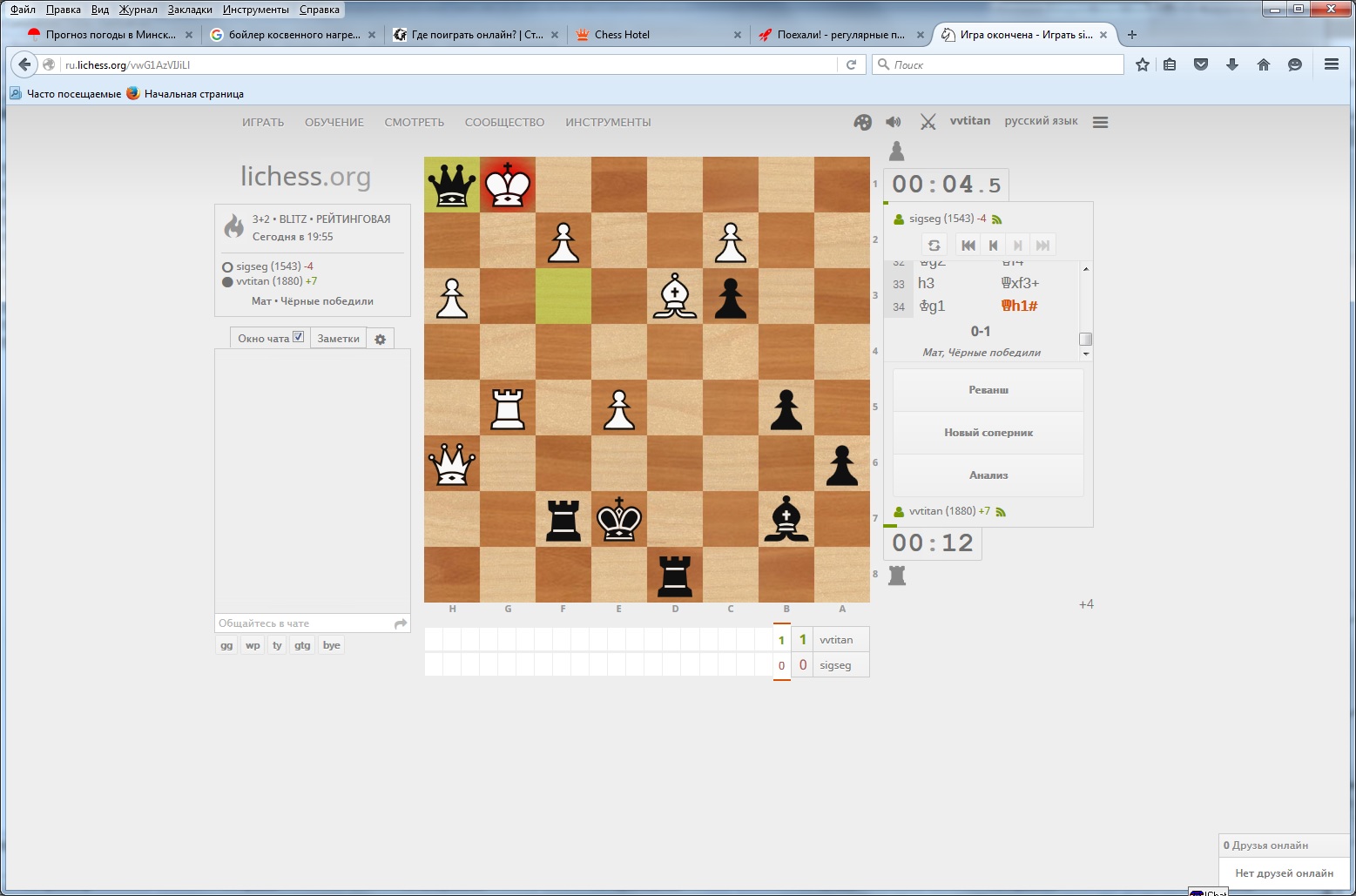This screenshot has width=1356, height=896.
Task: Open the СМОТРЕТЬ menu
Action: coord(415,123)
